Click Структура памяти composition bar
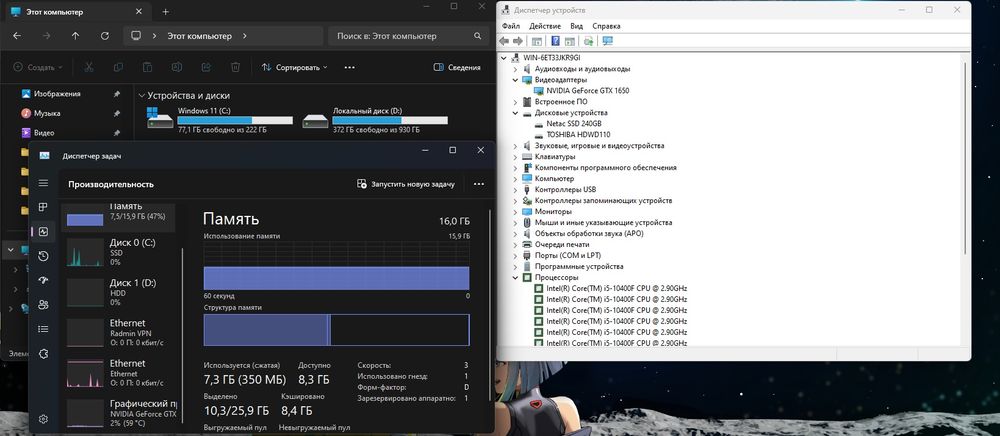1000x436 pixels. tap(337, 330)
